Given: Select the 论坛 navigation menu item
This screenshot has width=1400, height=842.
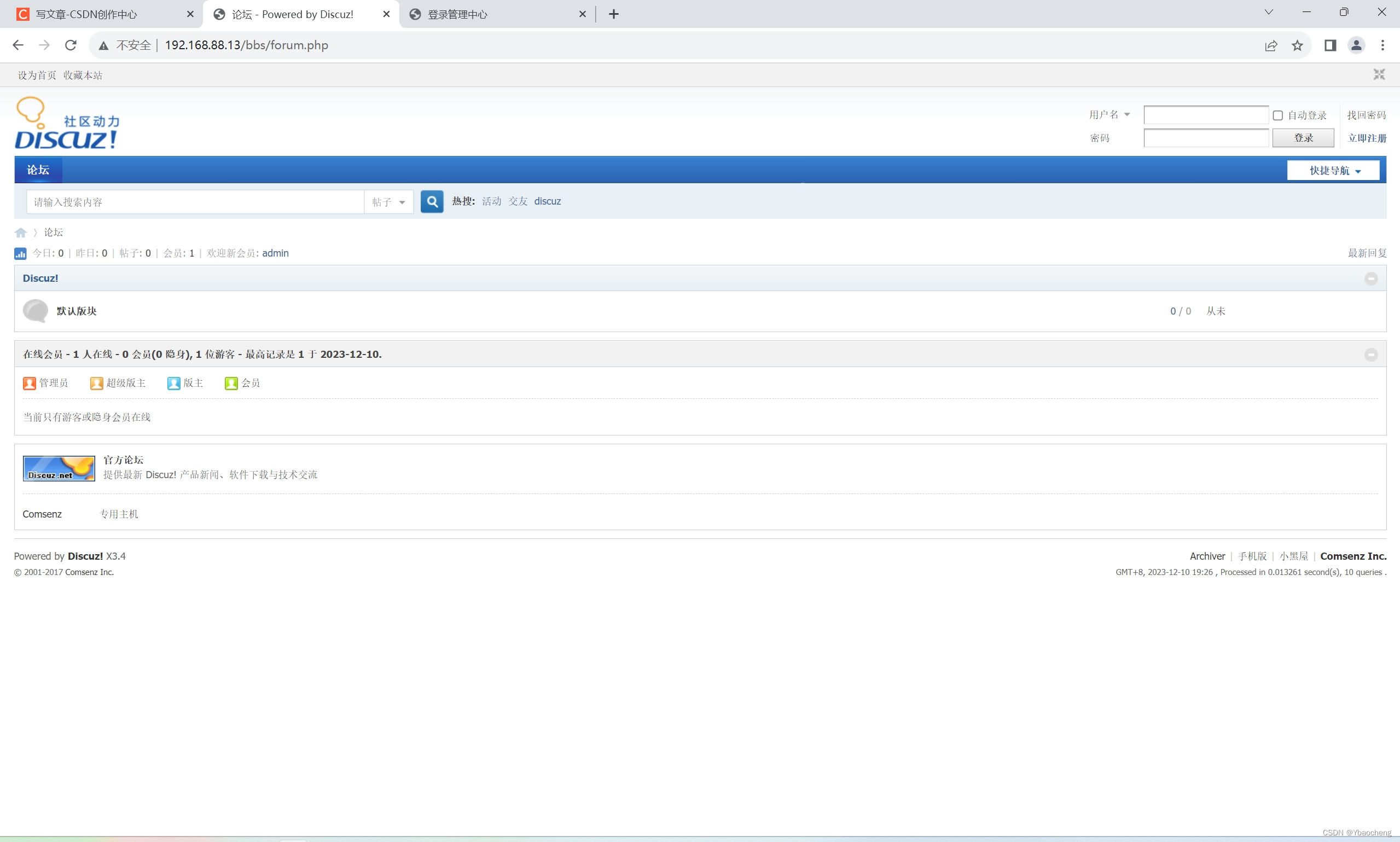Looking at the screenshot, I should 38,170.
